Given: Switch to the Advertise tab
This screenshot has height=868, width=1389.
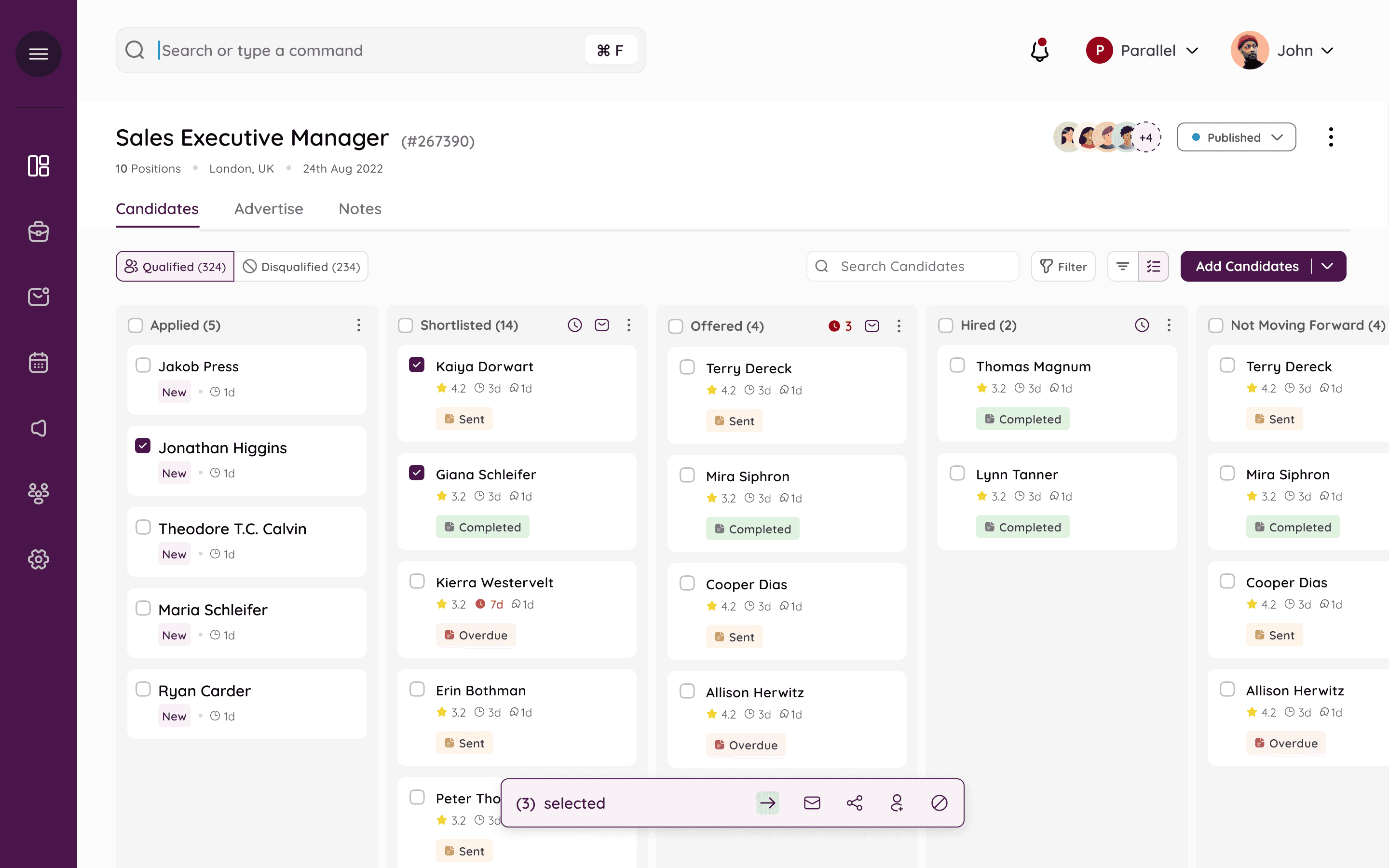Looking at the screenshot, I should [x=269, y=209].
